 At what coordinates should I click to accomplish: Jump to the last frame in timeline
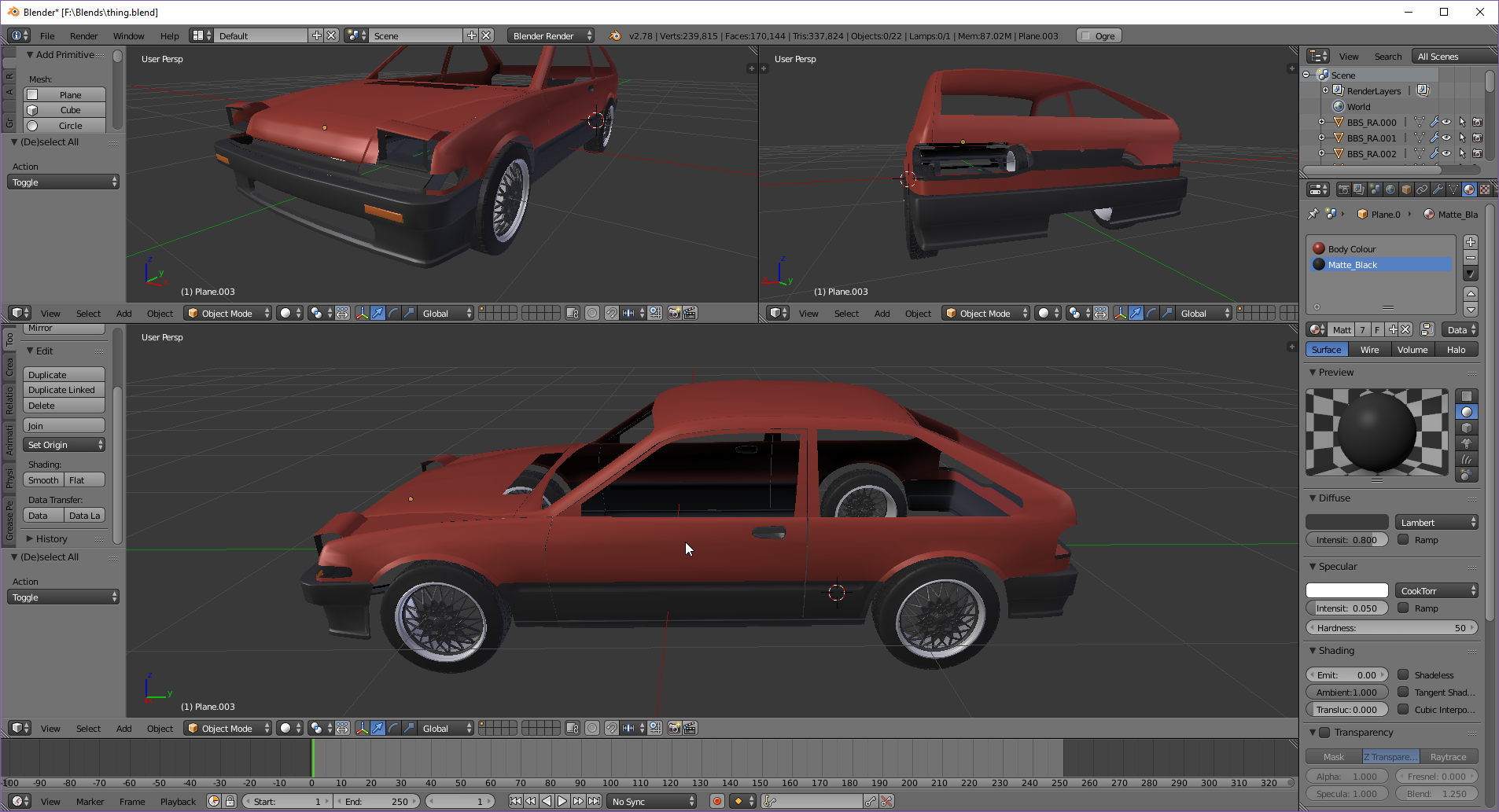595,801
